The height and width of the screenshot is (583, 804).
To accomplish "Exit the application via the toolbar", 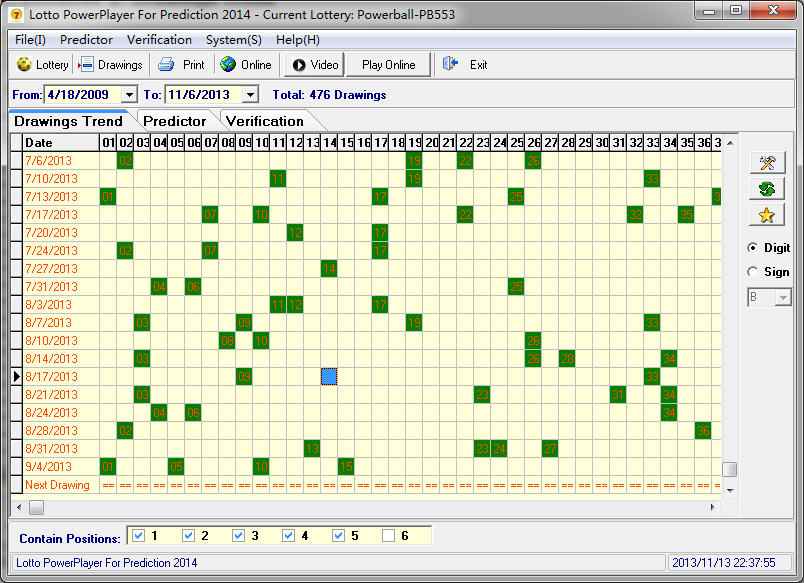I will click(465, 65).
